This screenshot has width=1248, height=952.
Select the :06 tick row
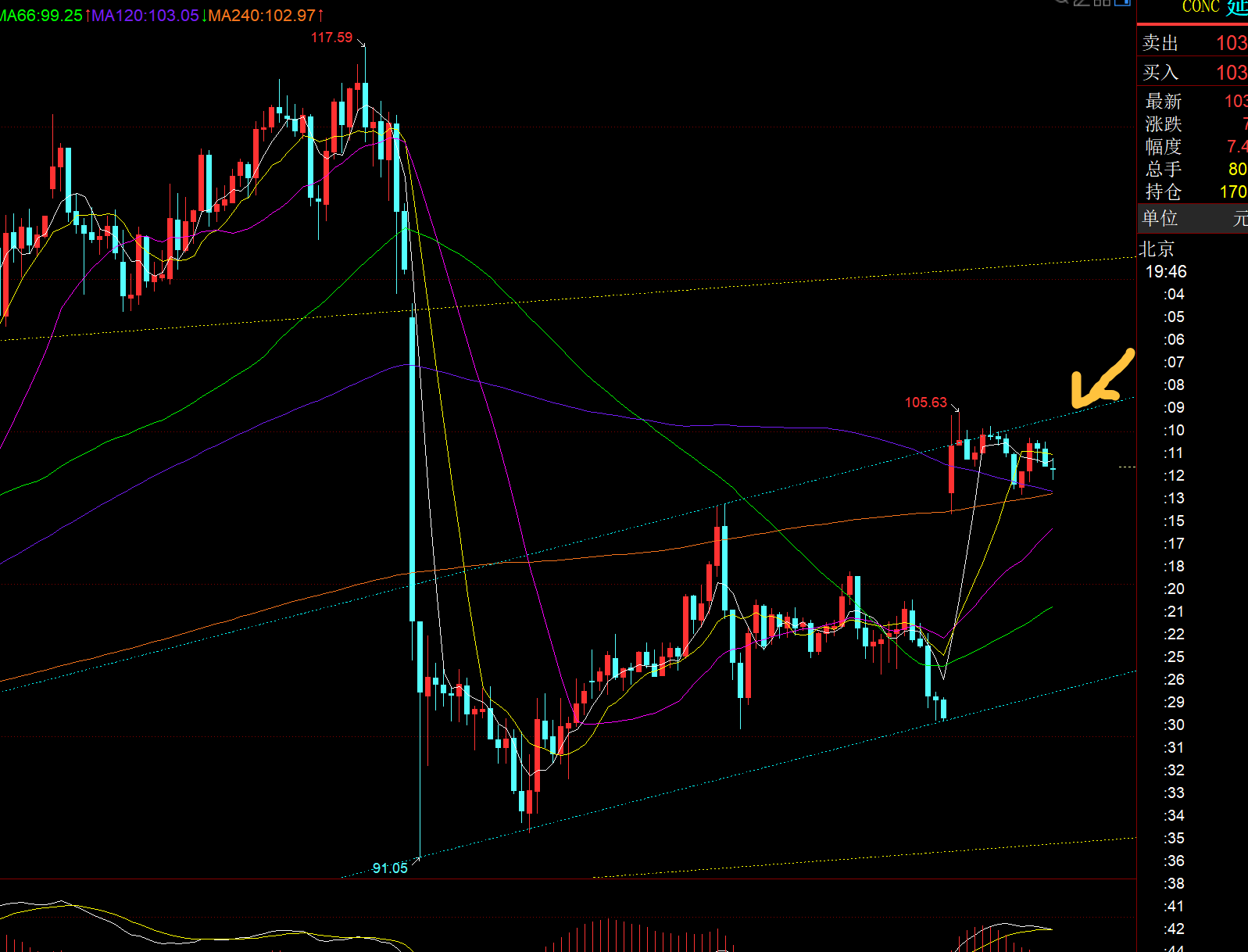pyautogui.click(x=1174, y=340)
